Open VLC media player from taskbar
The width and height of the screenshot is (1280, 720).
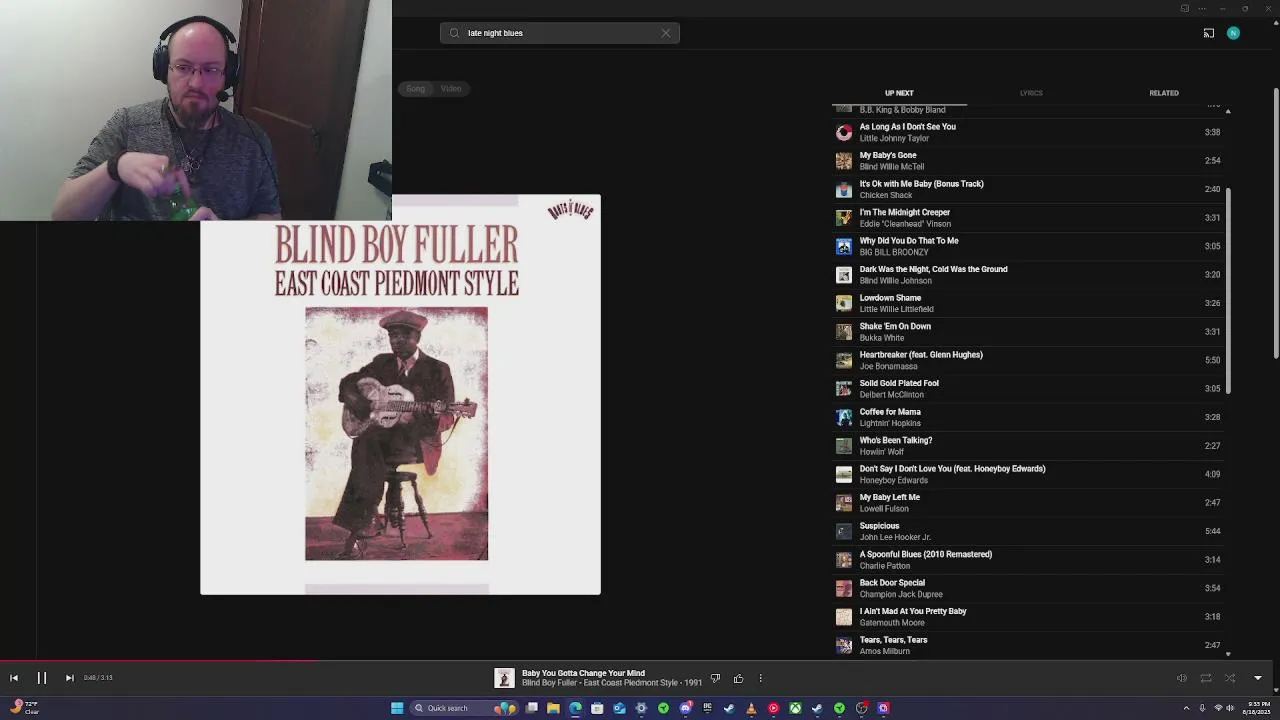click(751, 708)
